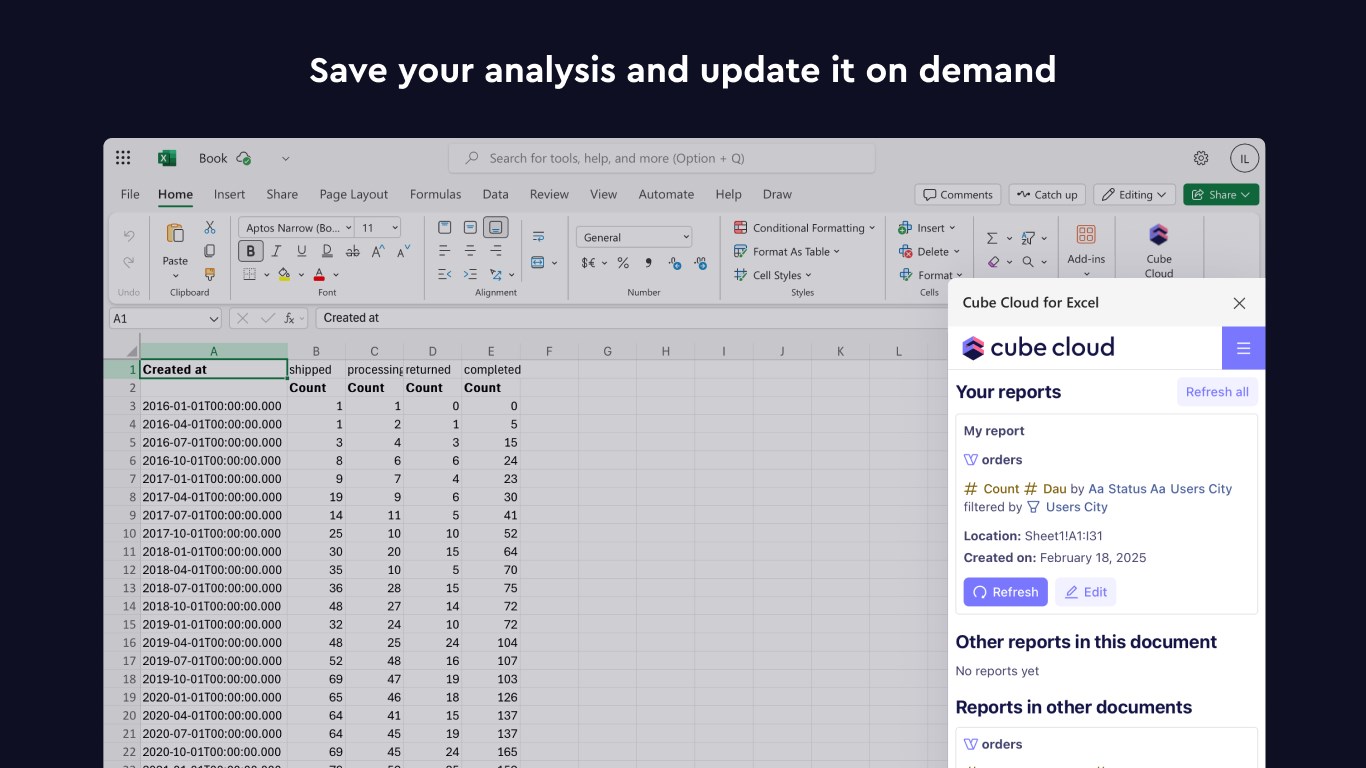Click Decrease Decimal icon
This screenshot has height=768, width=1366.
coord(702,263)
